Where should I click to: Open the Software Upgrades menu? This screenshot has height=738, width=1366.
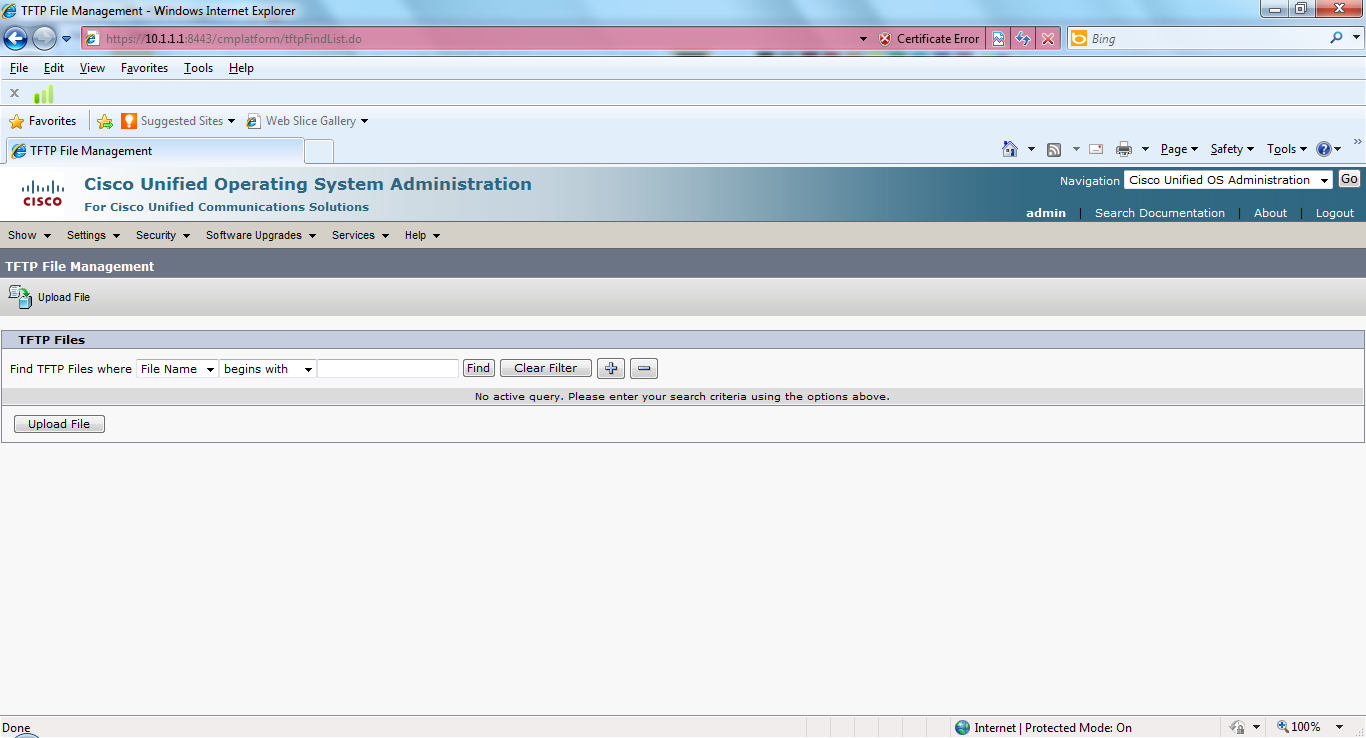[x=261, y=235]
